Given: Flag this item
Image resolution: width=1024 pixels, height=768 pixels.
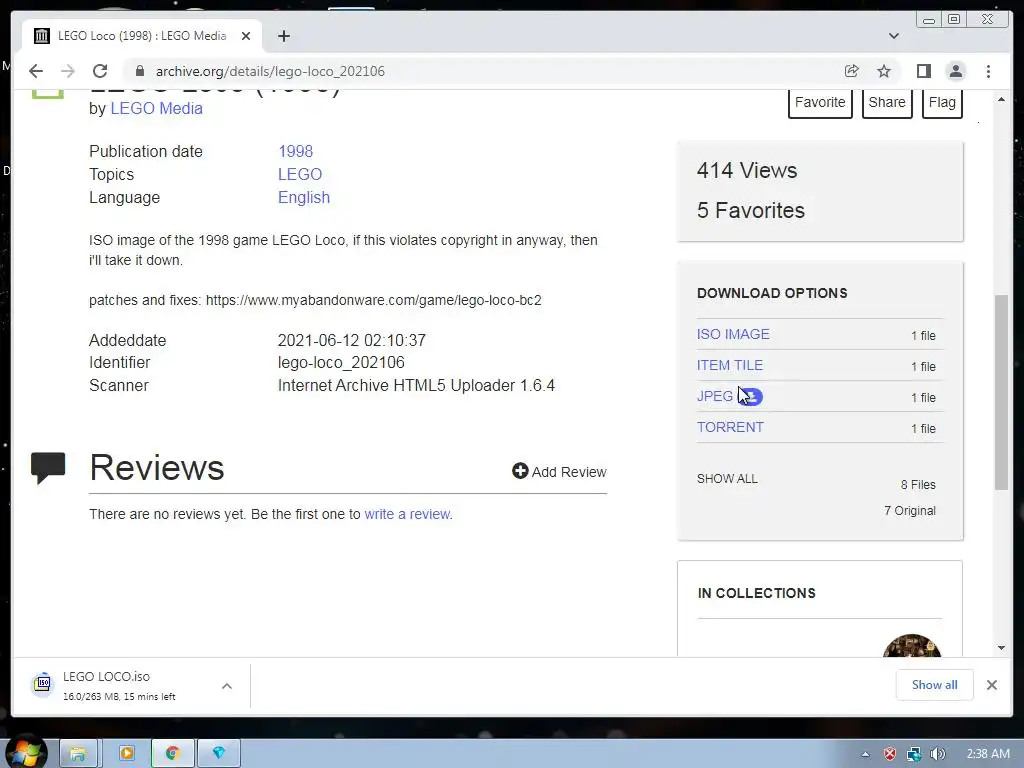Looking at the screenshot, I should [942, 102].
